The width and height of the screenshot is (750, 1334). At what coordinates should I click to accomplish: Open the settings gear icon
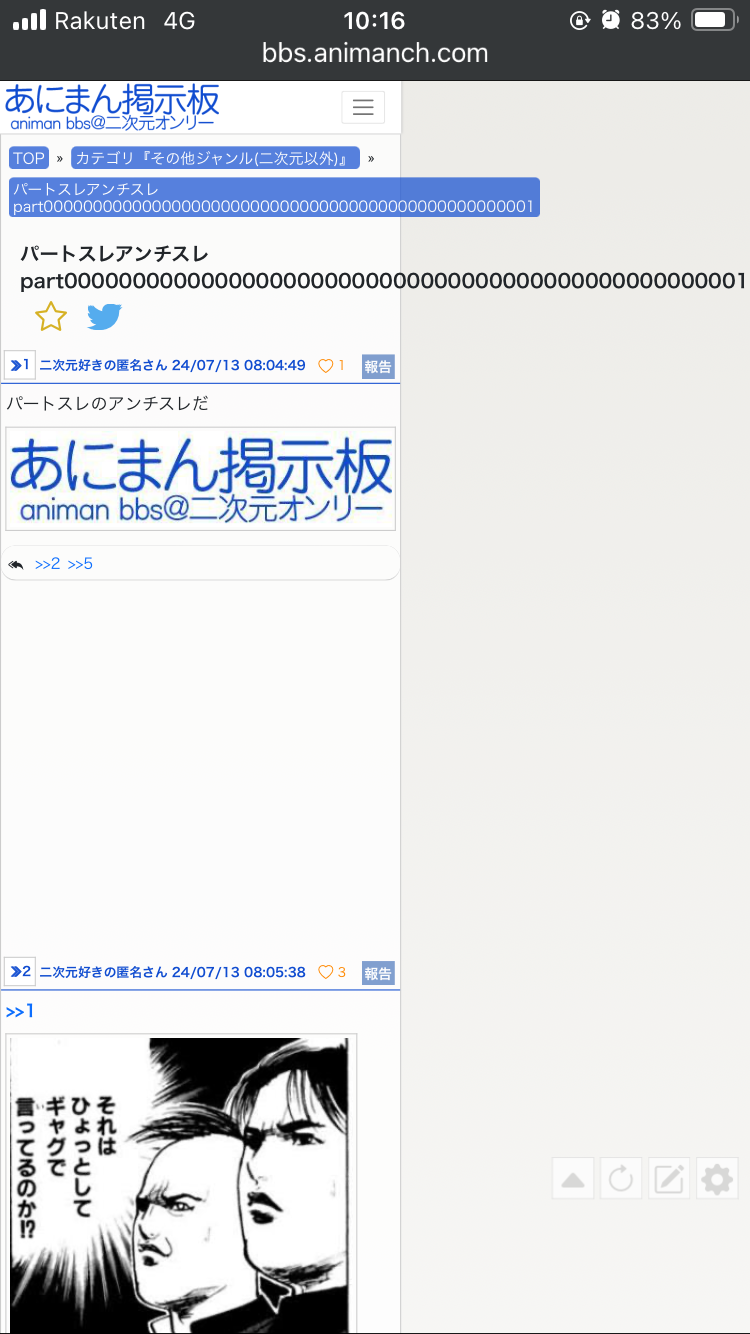pos(717,1180)
